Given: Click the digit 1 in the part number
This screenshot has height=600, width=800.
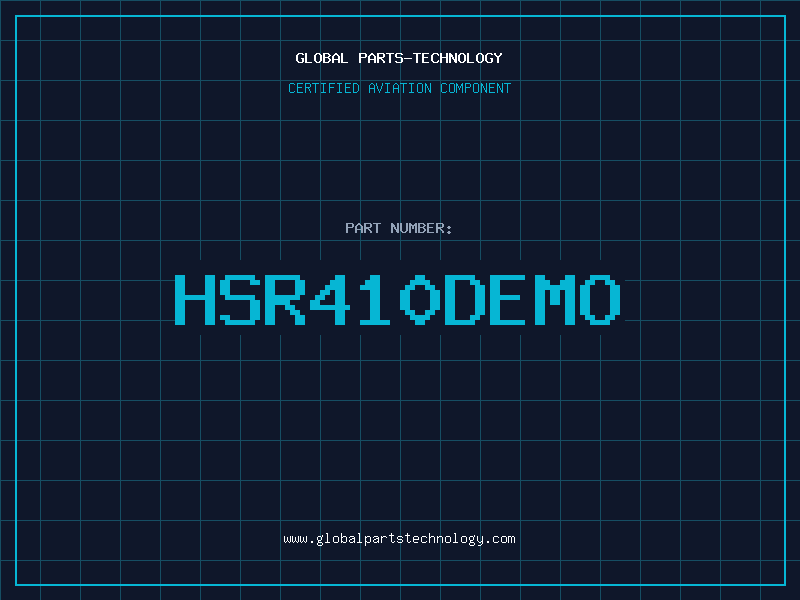Looking at the screenshot, I should 376,299.
